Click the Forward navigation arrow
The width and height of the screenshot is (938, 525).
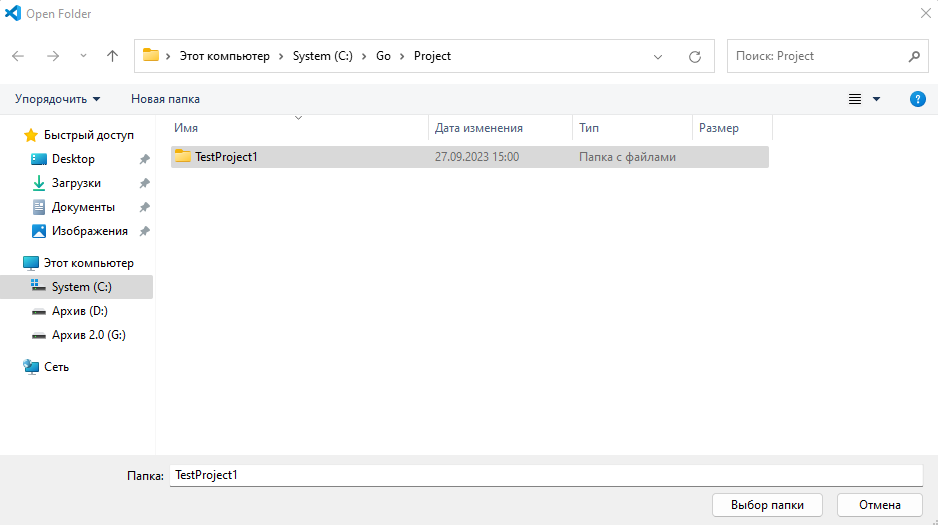[x=53, y=56]
